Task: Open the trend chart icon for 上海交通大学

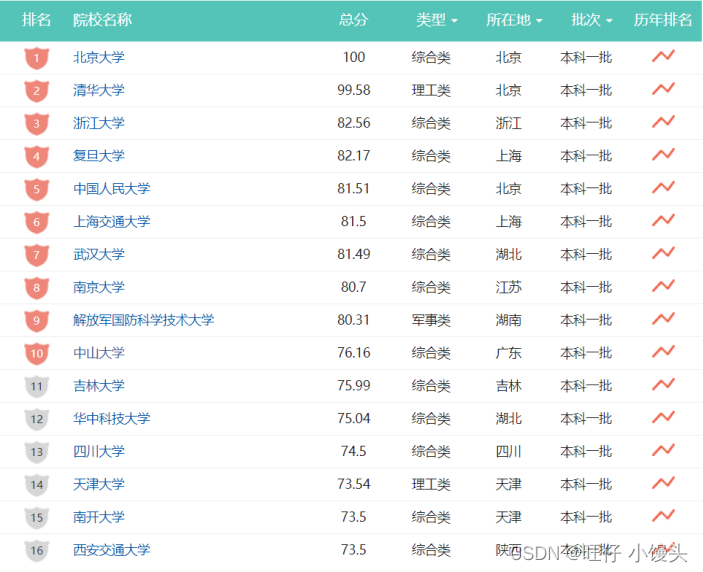Action: click(663, 220)
